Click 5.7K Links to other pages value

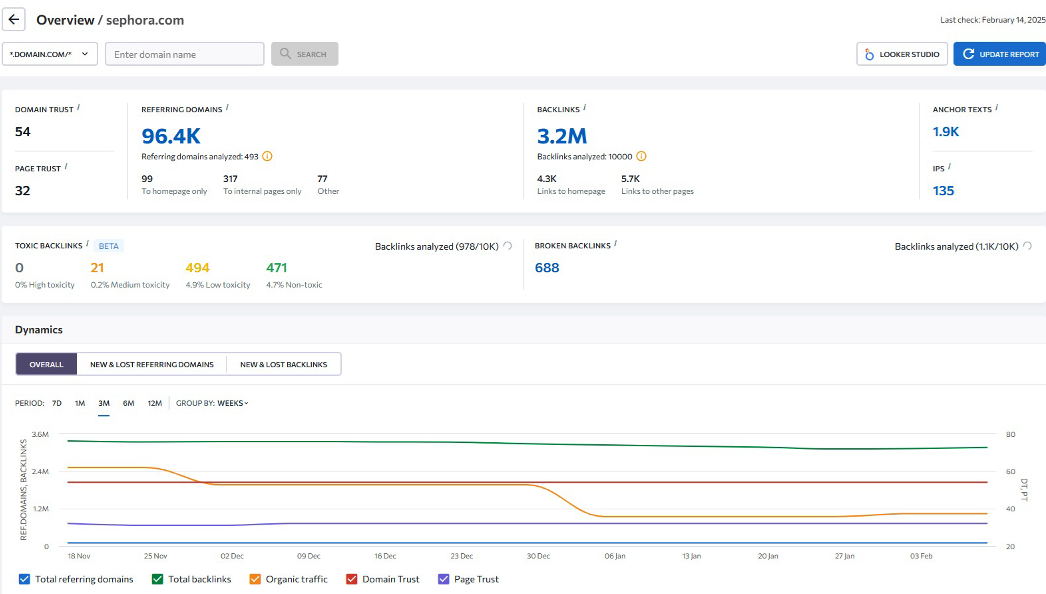(630, 179)
